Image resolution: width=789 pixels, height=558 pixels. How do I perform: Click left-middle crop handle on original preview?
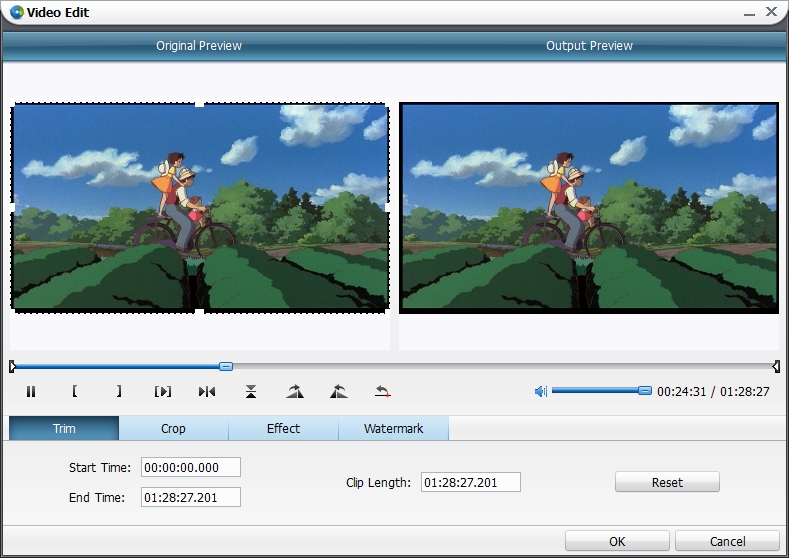[13, 207]
